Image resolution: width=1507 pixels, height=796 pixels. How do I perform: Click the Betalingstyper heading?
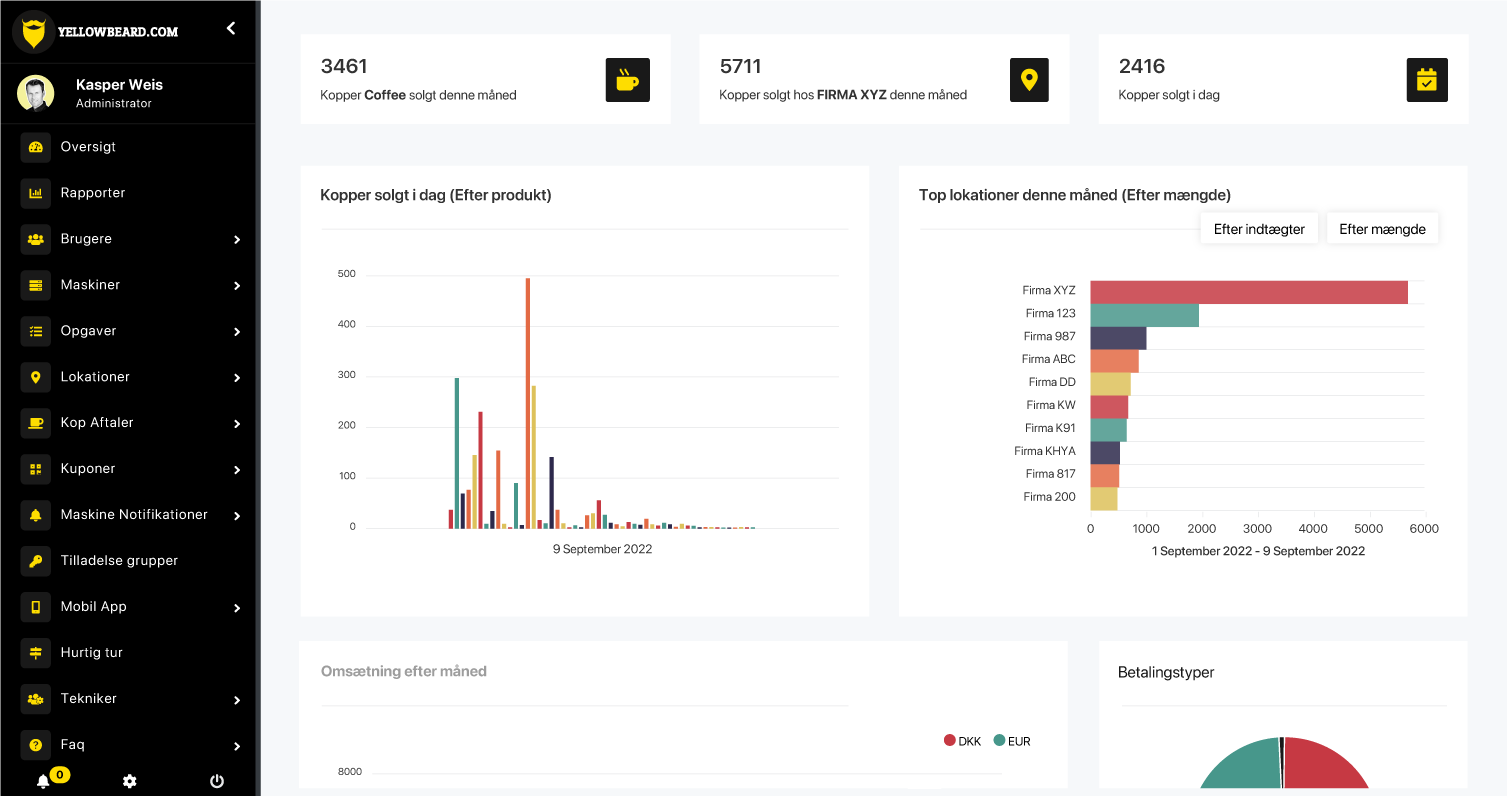[1166, 672]
